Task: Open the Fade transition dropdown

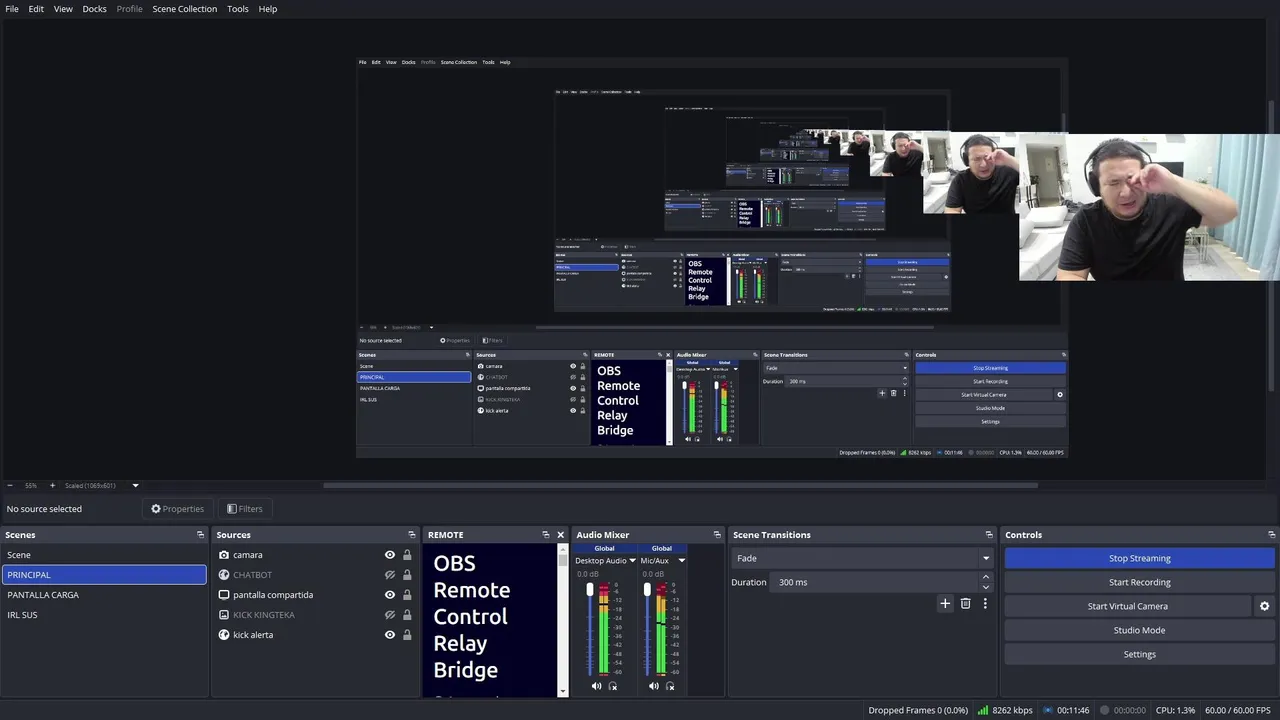Action: (862, 558)
